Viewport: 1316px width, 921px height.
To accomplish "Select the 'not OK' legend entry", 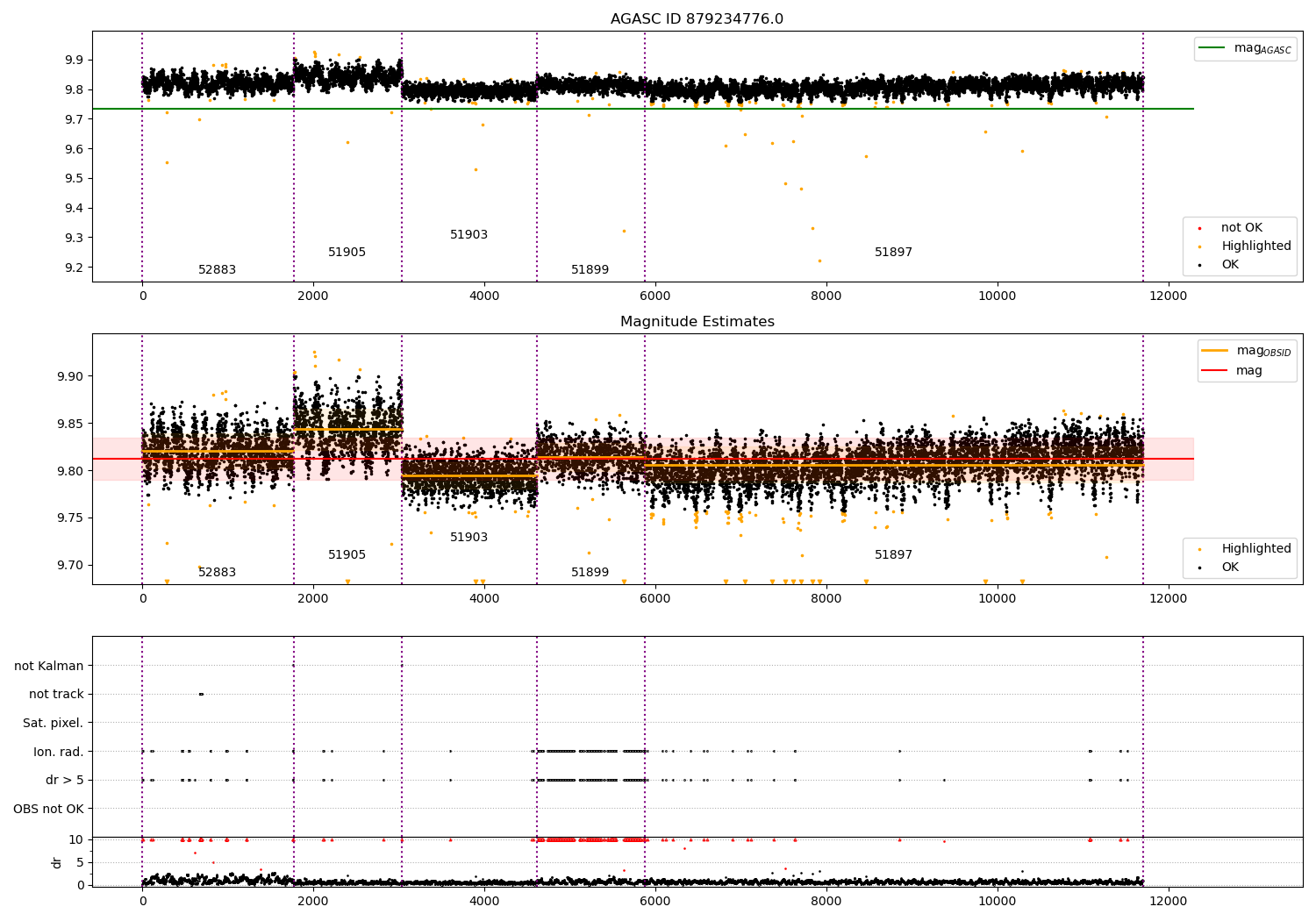I will [1231, 228].
